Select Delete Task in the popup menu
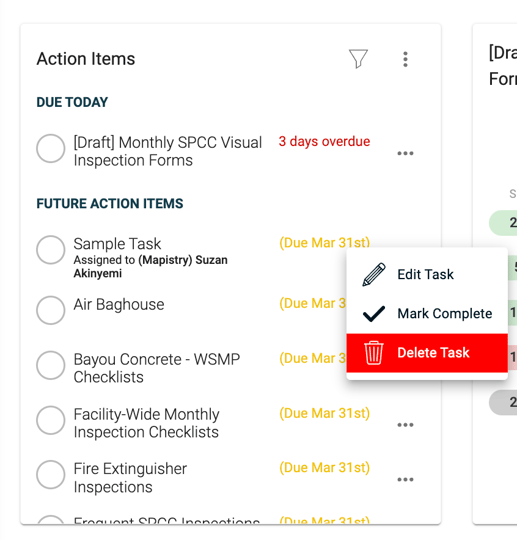This screenshot has width=517, height=540. point(427,353)
